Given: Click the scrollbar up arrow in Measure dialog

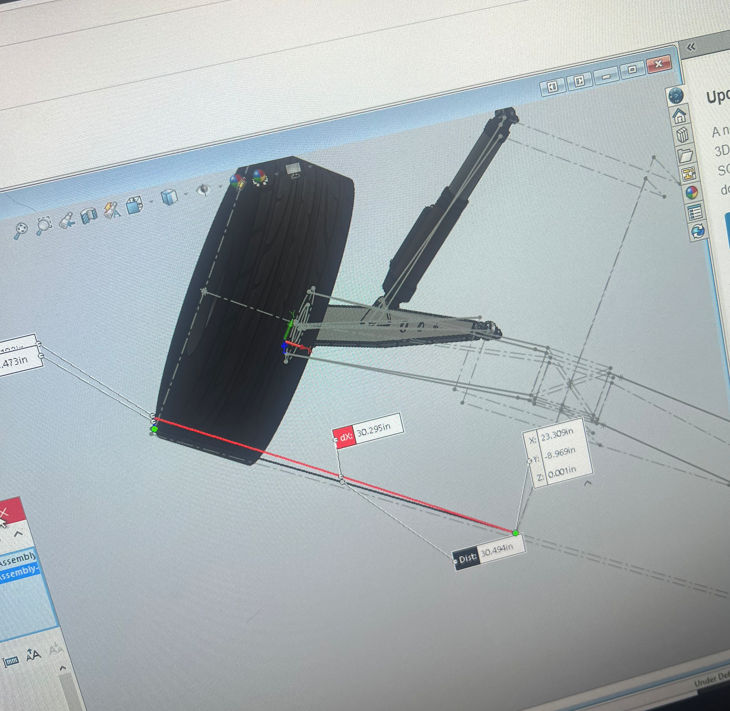Looking at the screenshot, I should tap(63, 668).
